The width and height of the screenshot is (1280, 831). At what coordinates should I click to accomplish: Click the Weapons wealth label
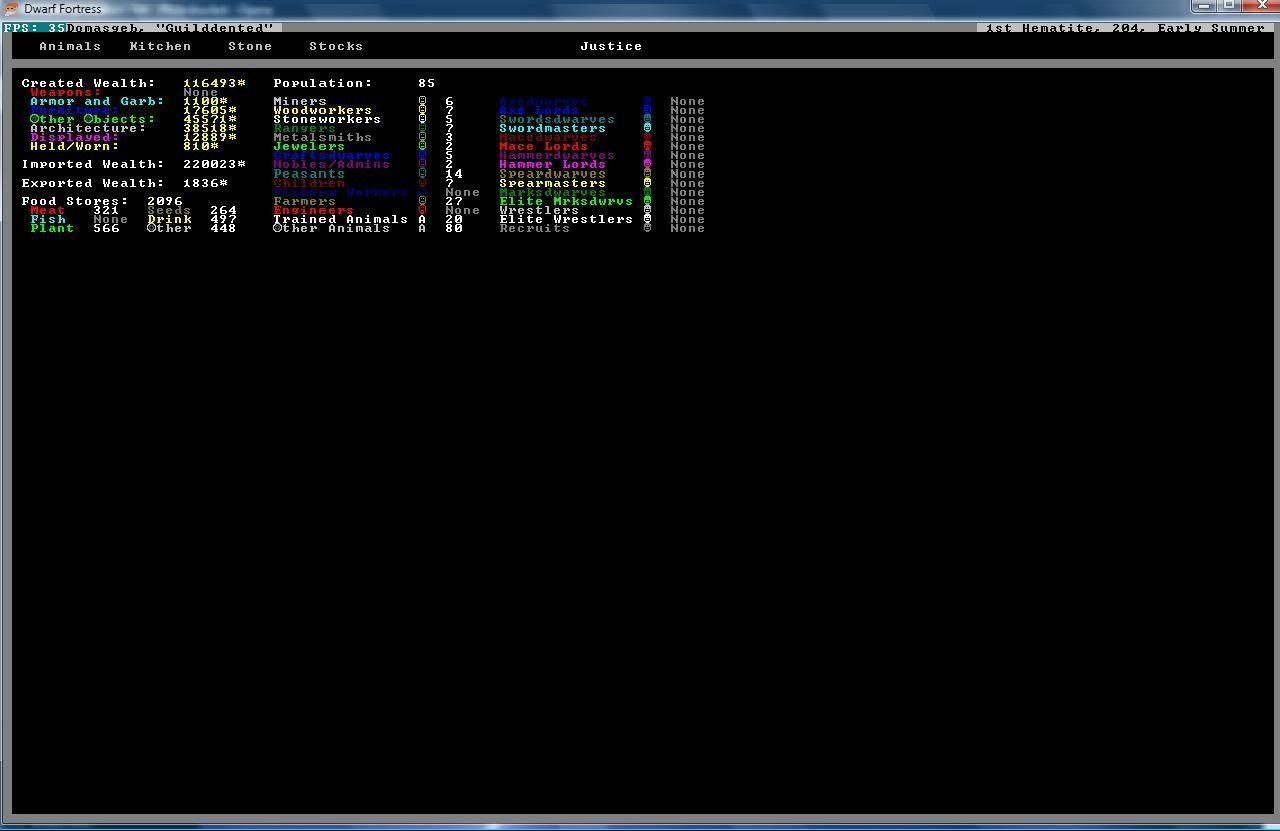[66, 92]
